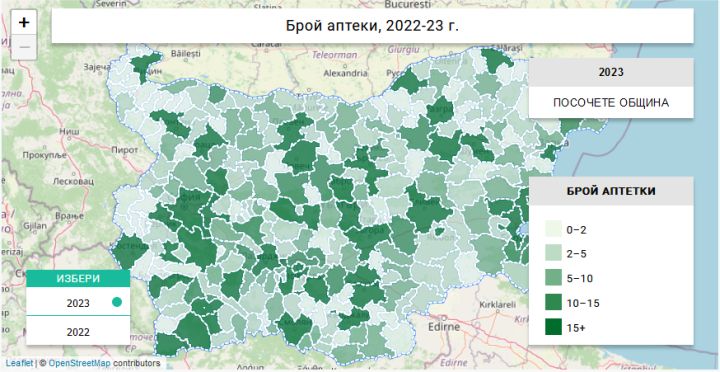
Task: Click the map title Брой аптеки banner
Action: pyautogui.click(x=372, y=26)
